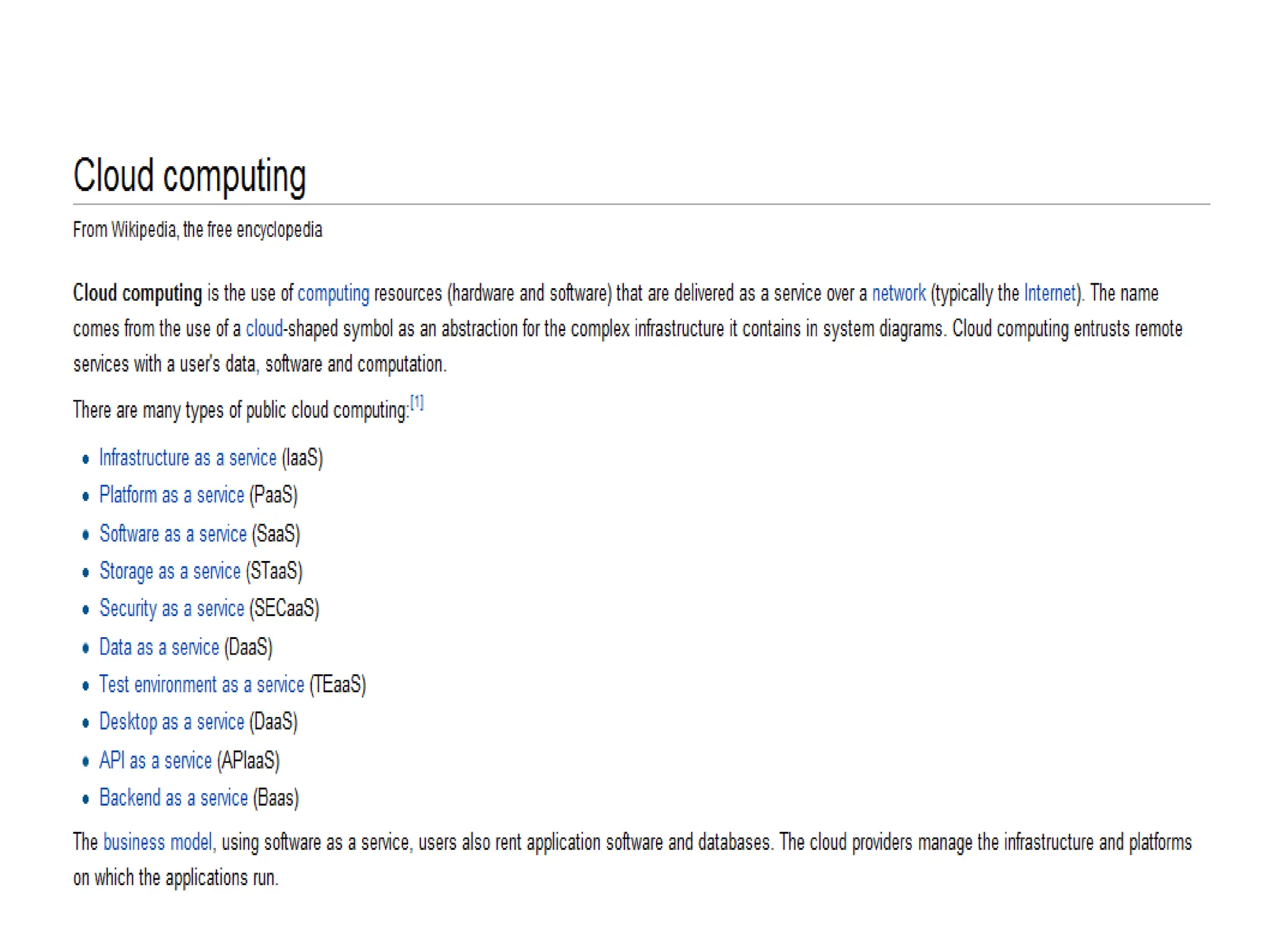Open 'Infrastructure as a service' link

pos(187,458)
